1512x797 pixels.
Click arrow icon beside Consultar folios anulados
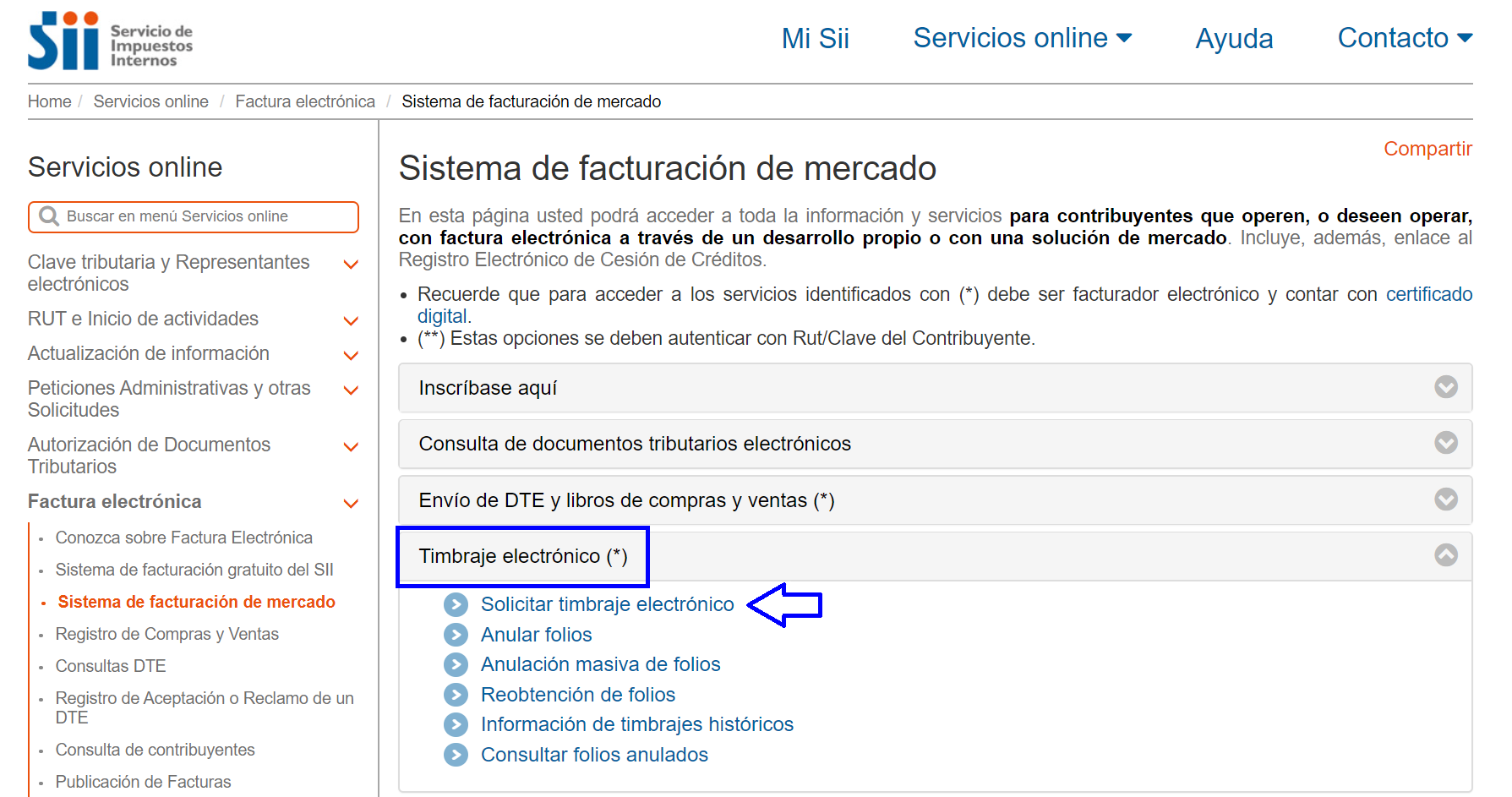[456, 755]
